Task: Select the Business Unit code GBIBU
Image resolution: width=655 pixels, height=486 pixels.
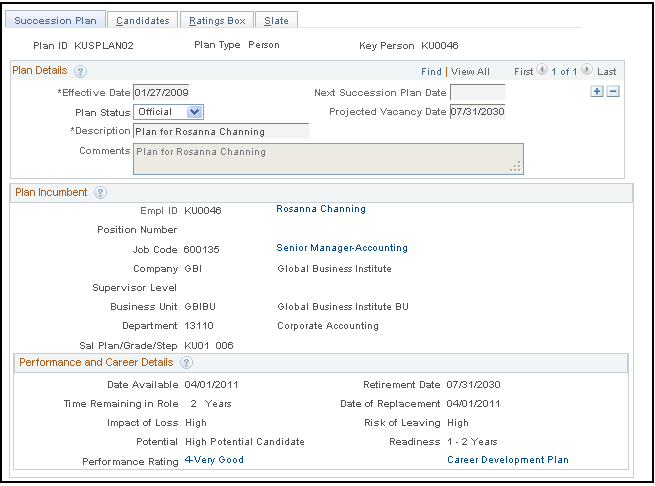Action: 200,307
